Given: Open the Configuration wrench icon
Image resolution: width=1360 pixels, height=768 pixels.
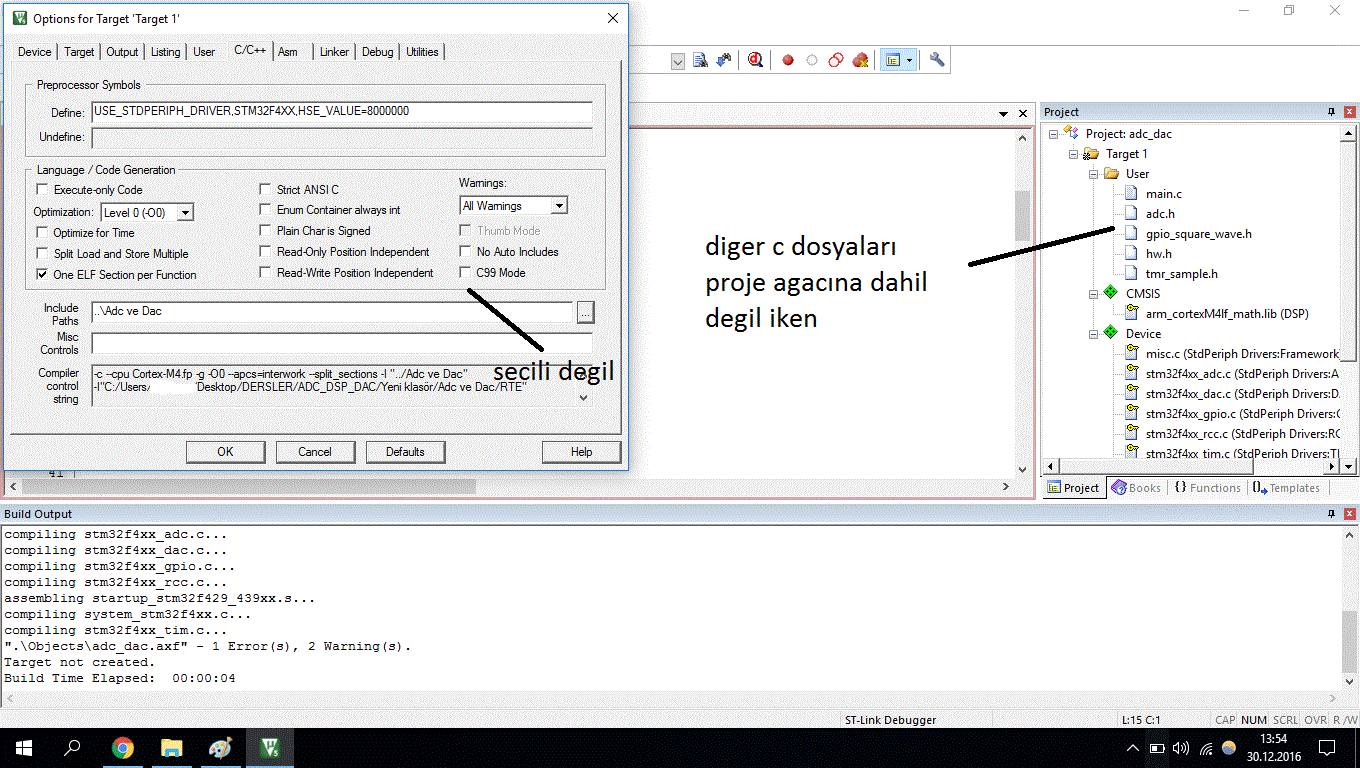Looking at the screenshot, I should (937, 60).
